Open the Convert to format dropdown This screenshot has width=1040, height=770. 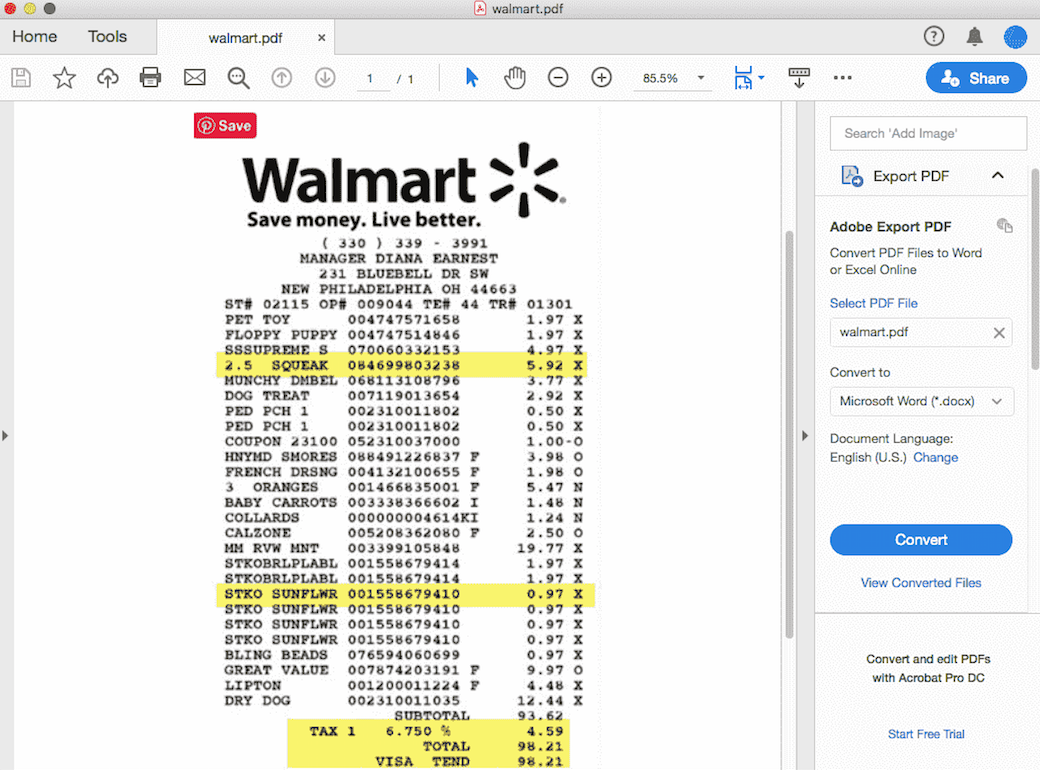pyautogui.click(x=921, y=401)
